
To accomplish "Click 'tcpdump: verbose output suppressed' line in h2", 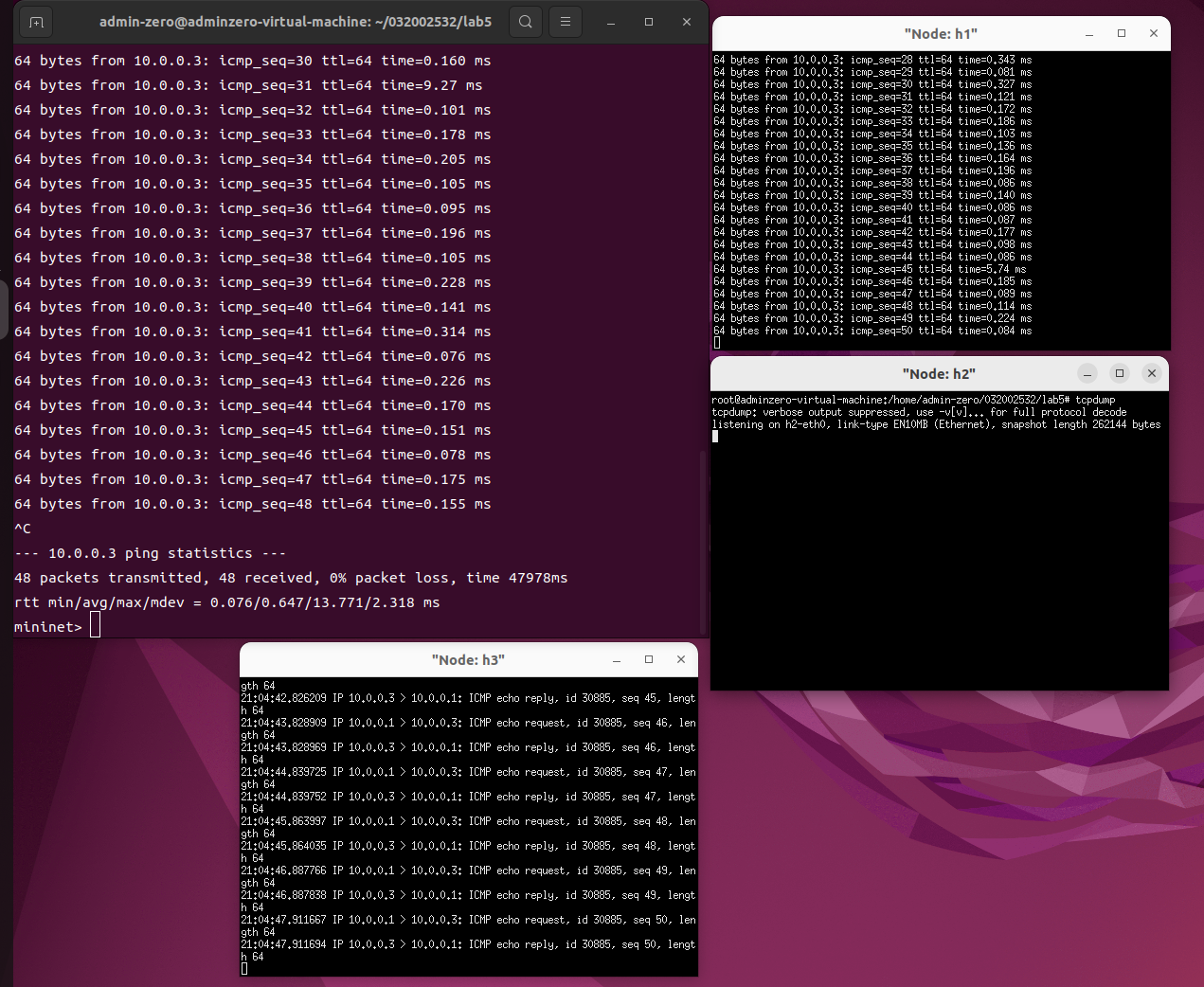I will tap(920, 412).
